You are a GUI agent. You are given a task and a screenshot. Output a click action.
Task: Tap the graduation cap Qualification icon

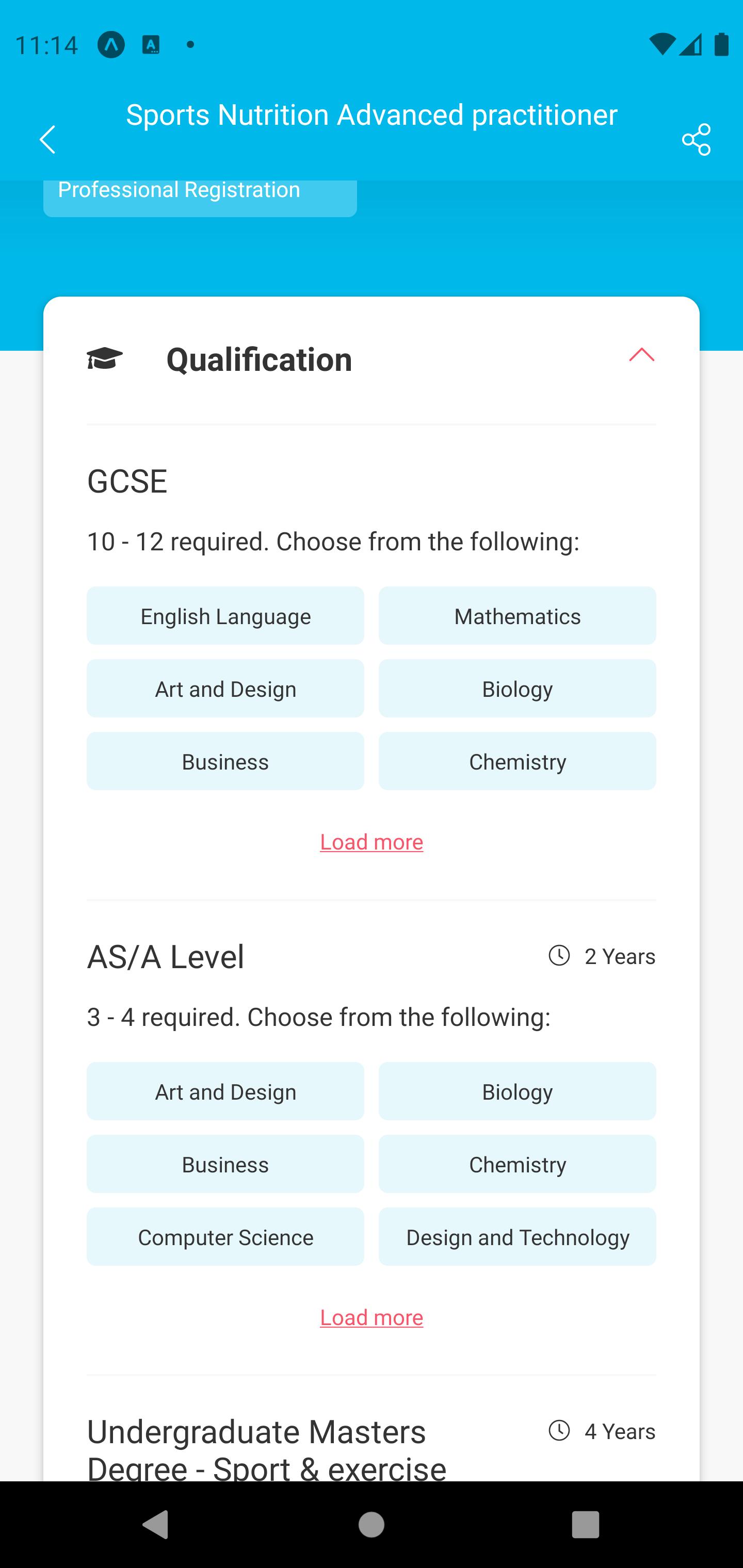[x=105, y=358]
